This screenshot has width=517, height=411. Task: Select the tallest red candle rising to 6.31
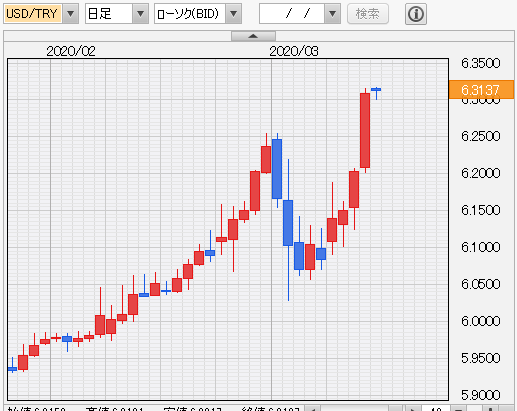coord(365,130)
